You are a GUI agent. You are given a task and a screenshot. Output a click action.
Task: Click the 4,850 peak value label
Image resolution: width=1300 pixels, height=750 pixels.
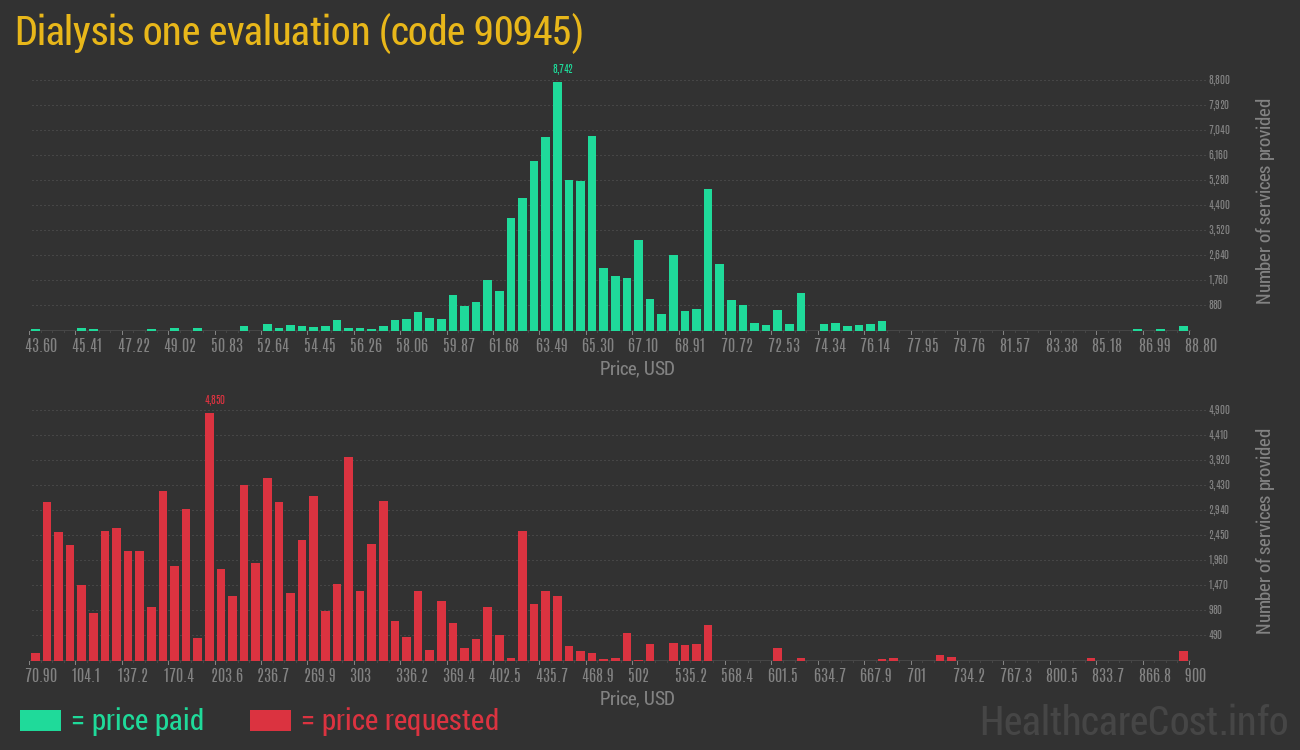(x=214, y=400)
